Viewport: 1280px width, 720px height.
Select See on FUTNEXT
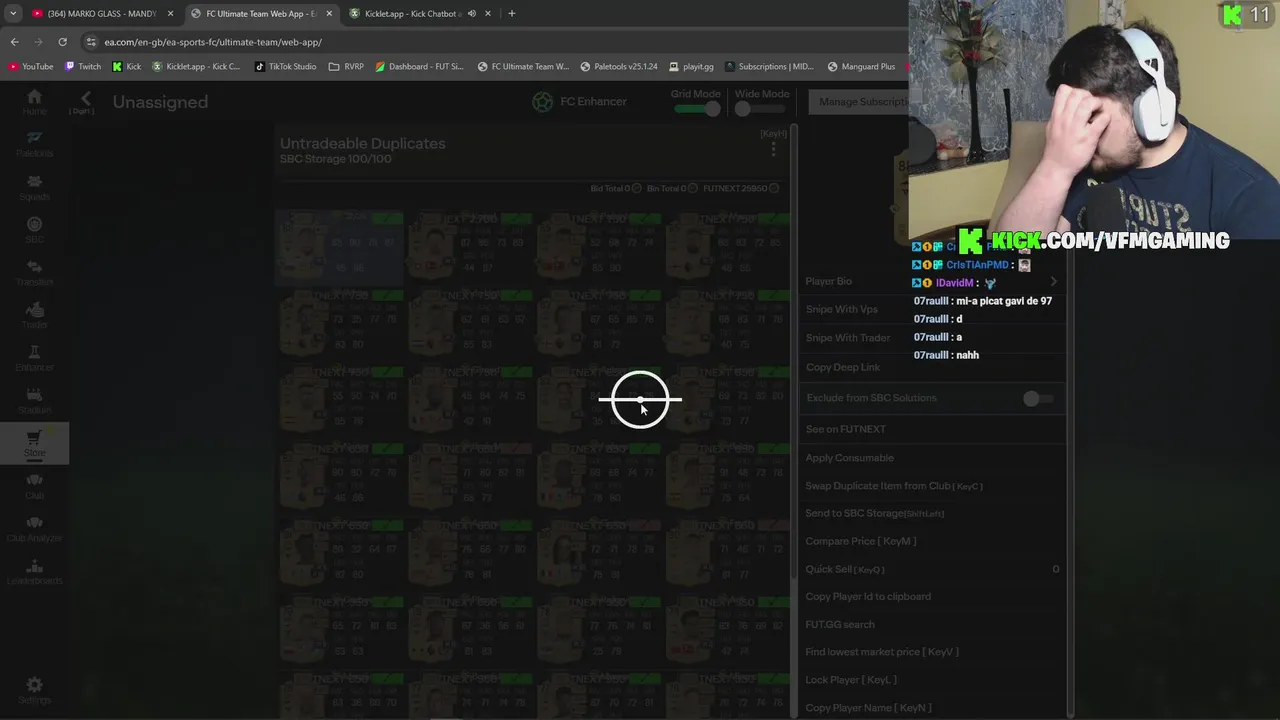tap(933, 429)
